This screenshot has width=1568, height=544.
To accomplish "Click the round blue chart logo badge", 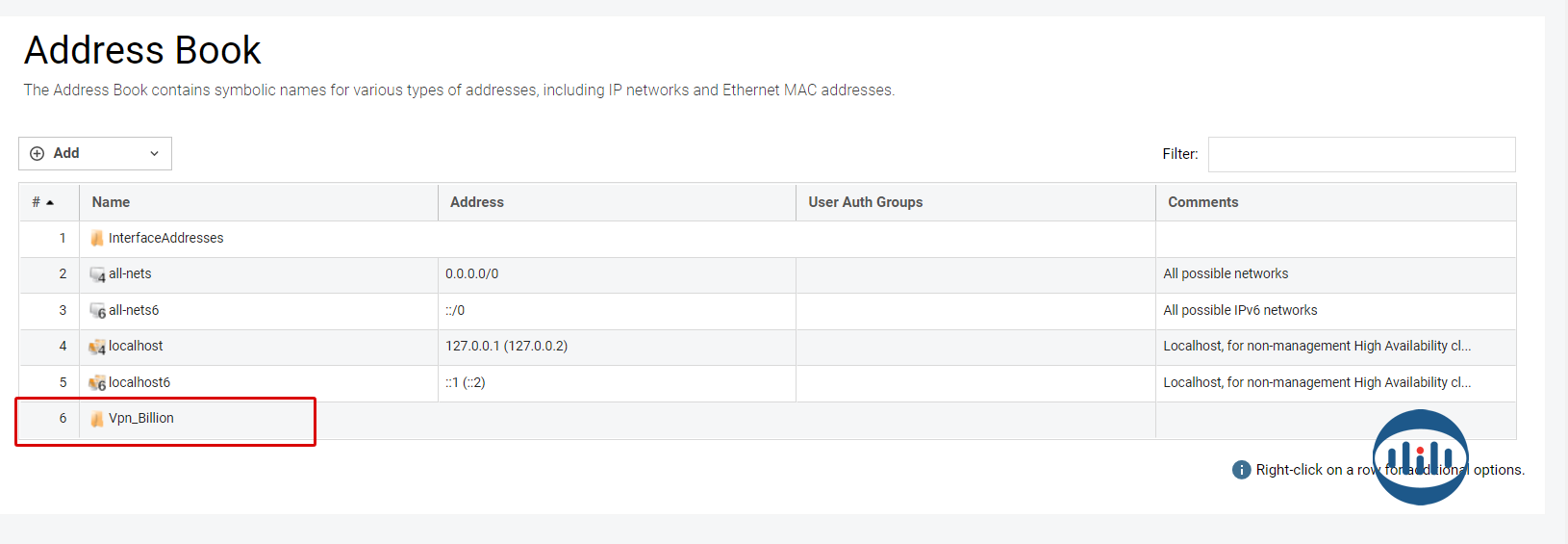I will pyautogui.click(x=1420, y=456).
